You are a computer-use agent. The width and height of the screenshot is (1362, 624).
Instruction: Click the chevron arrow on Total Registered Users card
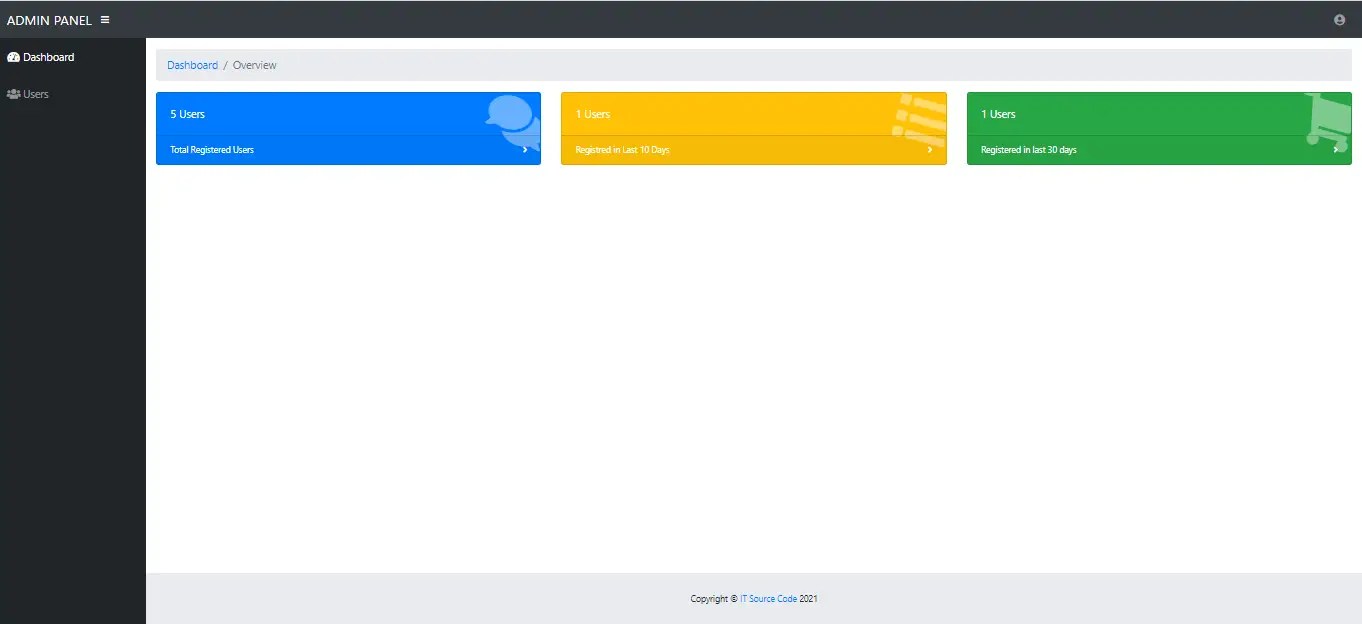525,149
